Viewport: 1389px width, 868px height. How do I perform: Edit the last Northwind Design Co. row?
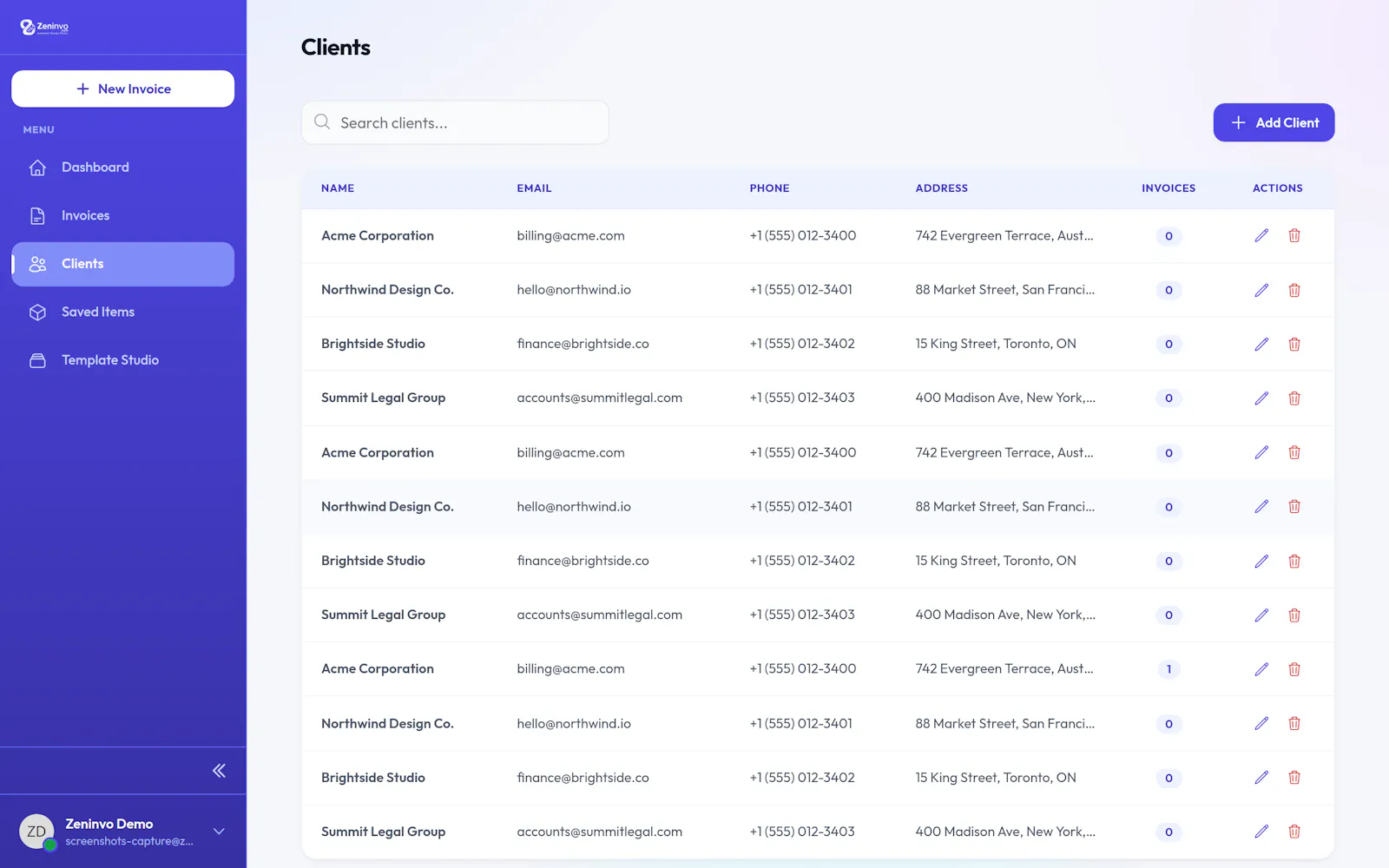1261,723
